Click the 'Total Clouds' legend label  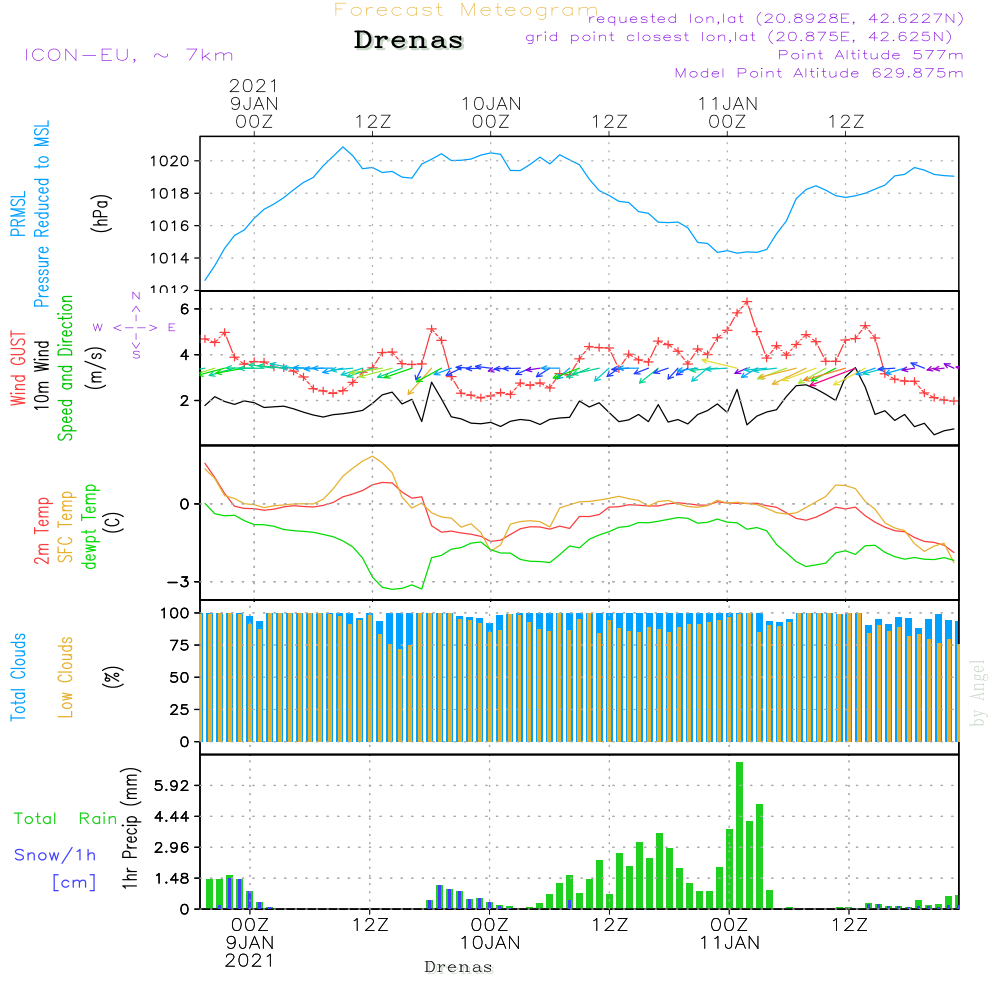(18, 677)
